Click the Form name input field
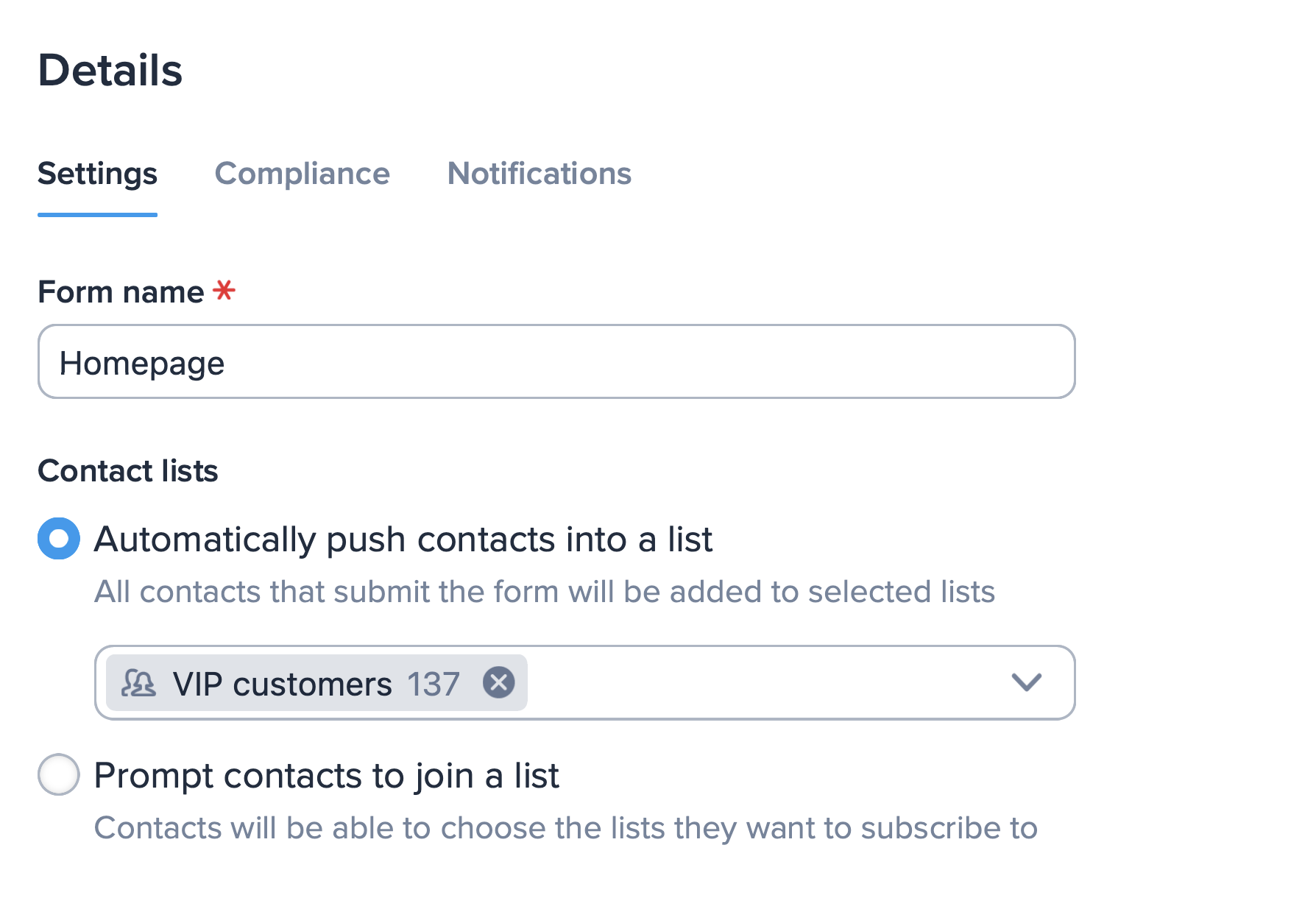 coord(556,362)
